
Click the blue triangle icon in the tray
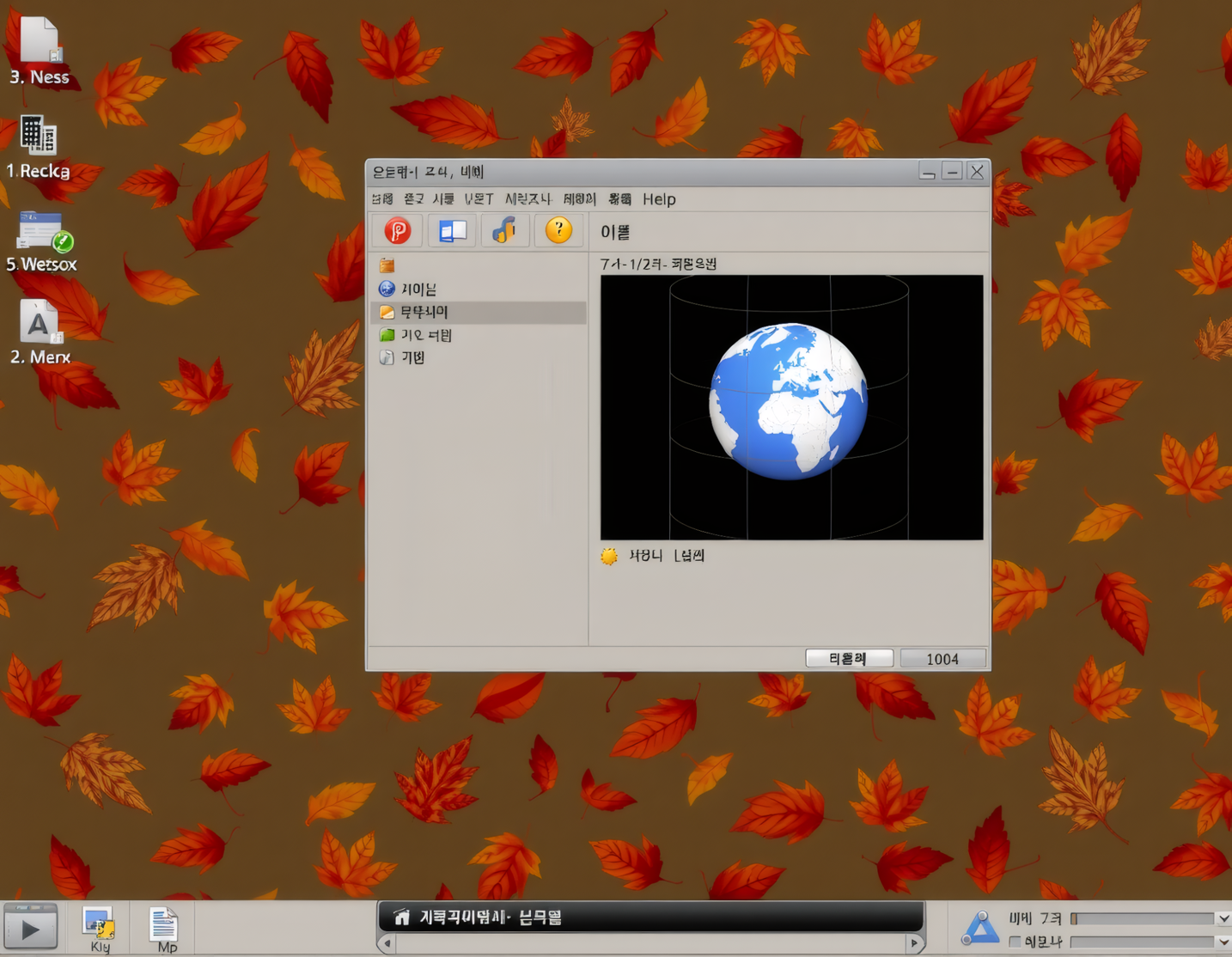point(979,929)
